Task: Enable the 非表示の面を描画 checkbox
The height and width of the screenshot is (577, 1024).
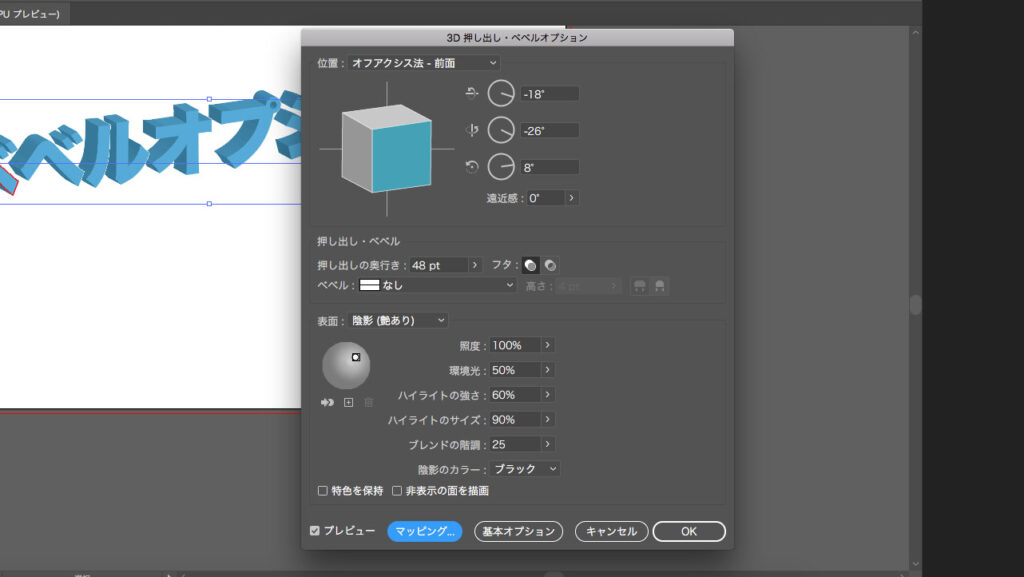Action: [396, 490]
